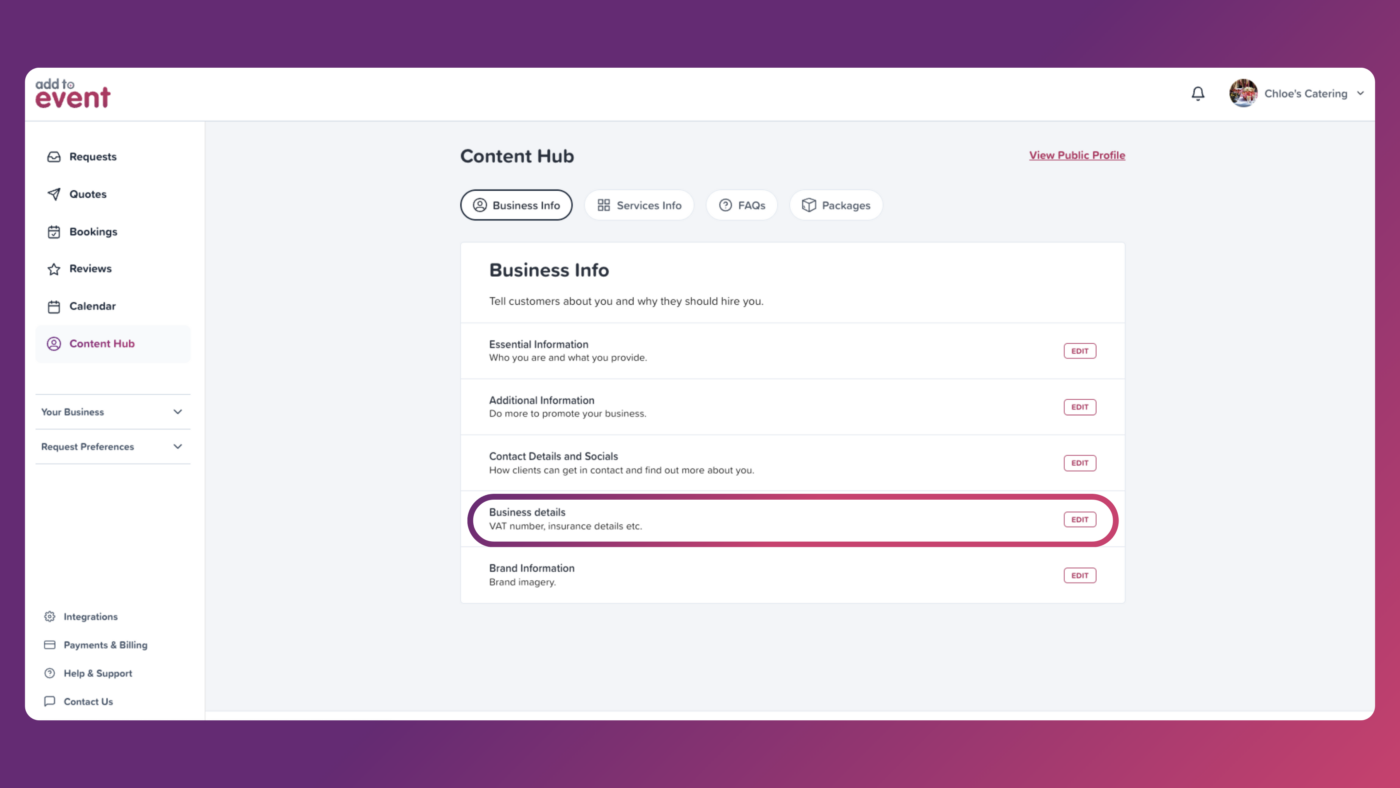1400x788 pixels.
Task: Click the notification bell icon
Action: coord(1197,94)
